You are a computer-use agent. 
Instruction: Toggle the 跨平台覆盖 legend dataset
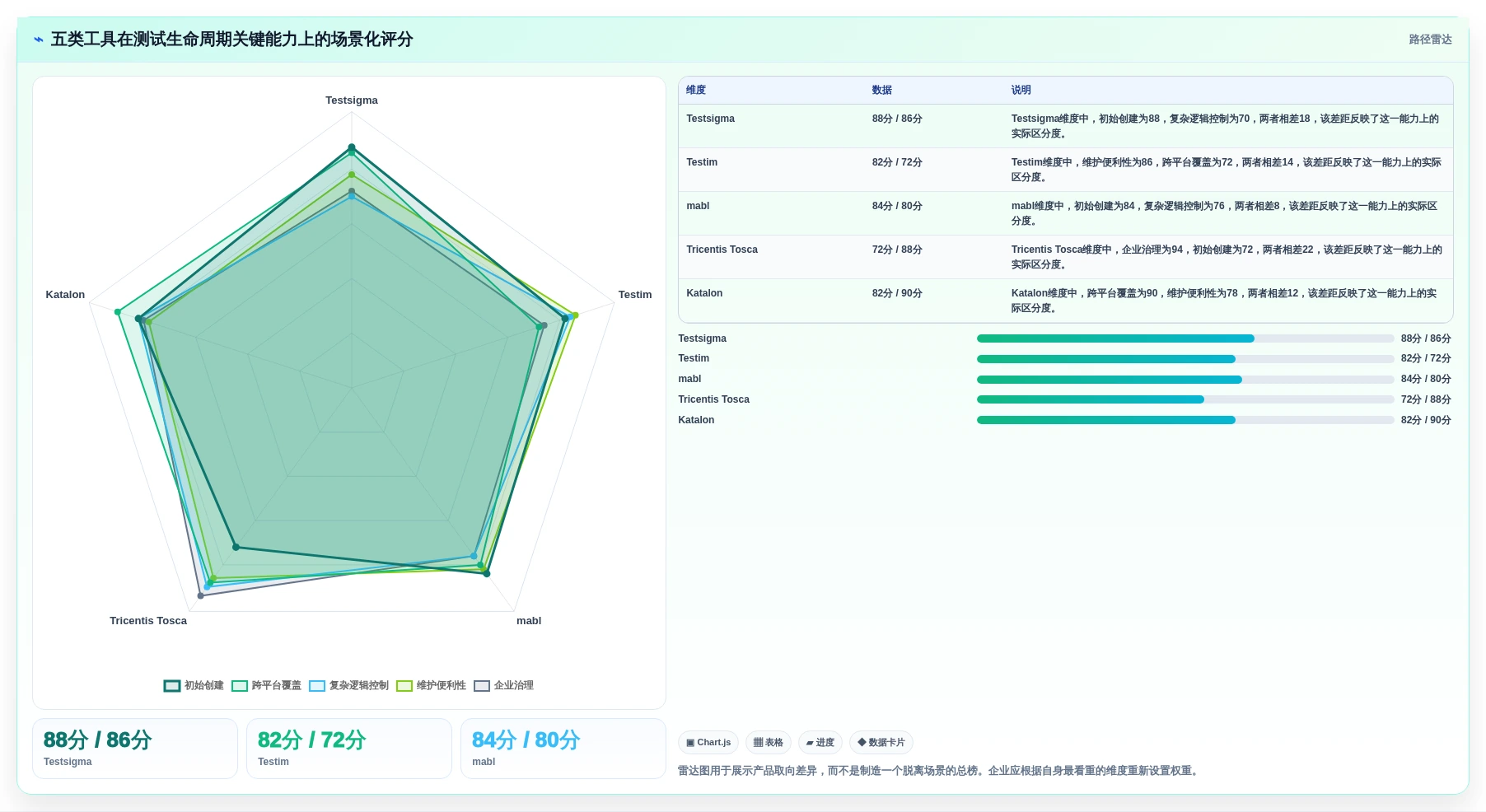(x=266, y=685)
